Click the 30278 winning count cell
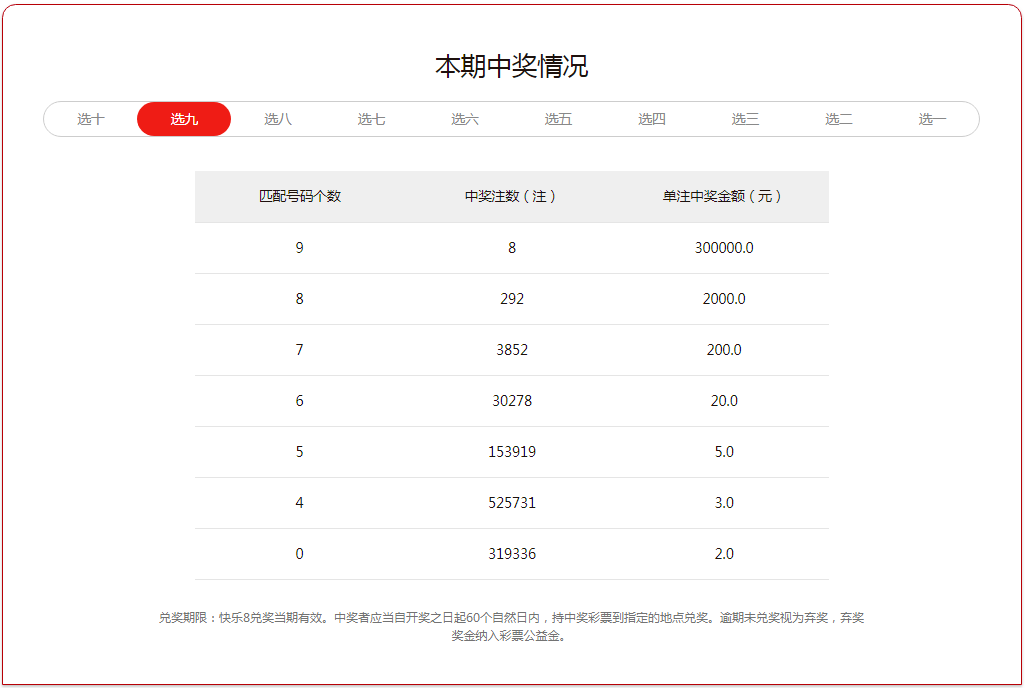Screen dimensions: 1025x688 [x=512, y=401]
